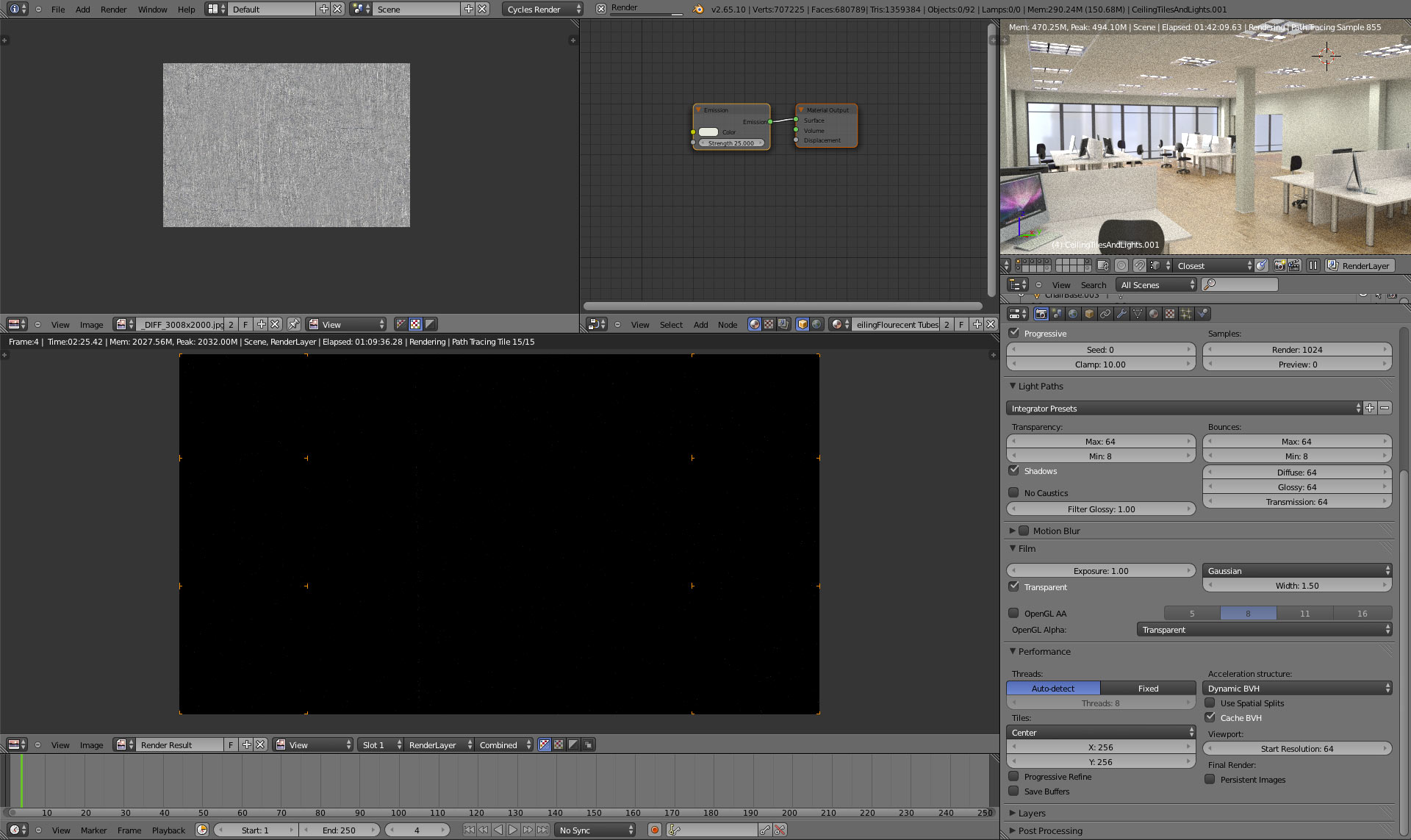Toggle No Caustics checkbox
The image size is (1411, 840).
coord(1014,491)
